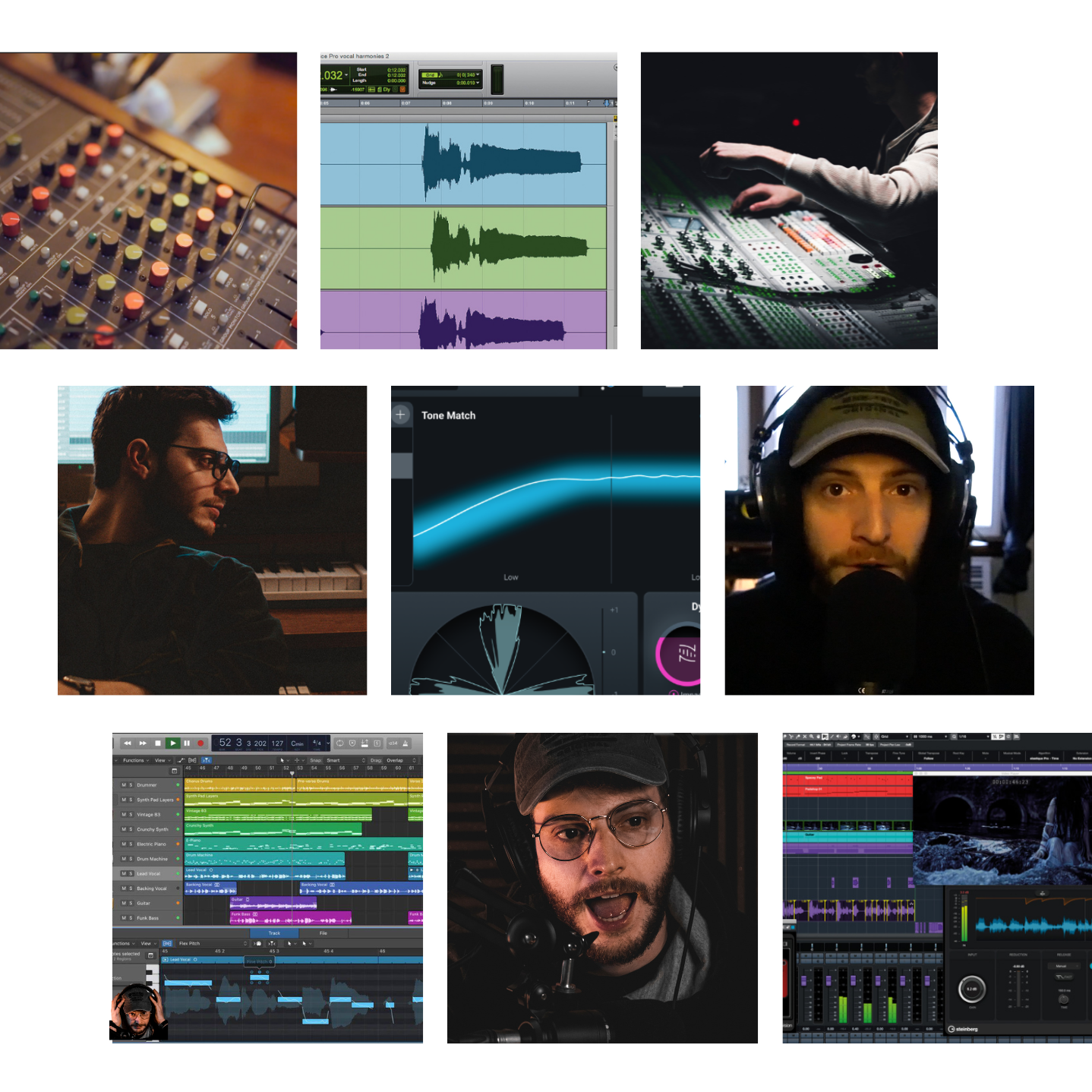Open the 1/16 quantize dropdown in Cubase
Viewport: 1092px width, 1092px height.
point(973,736)
